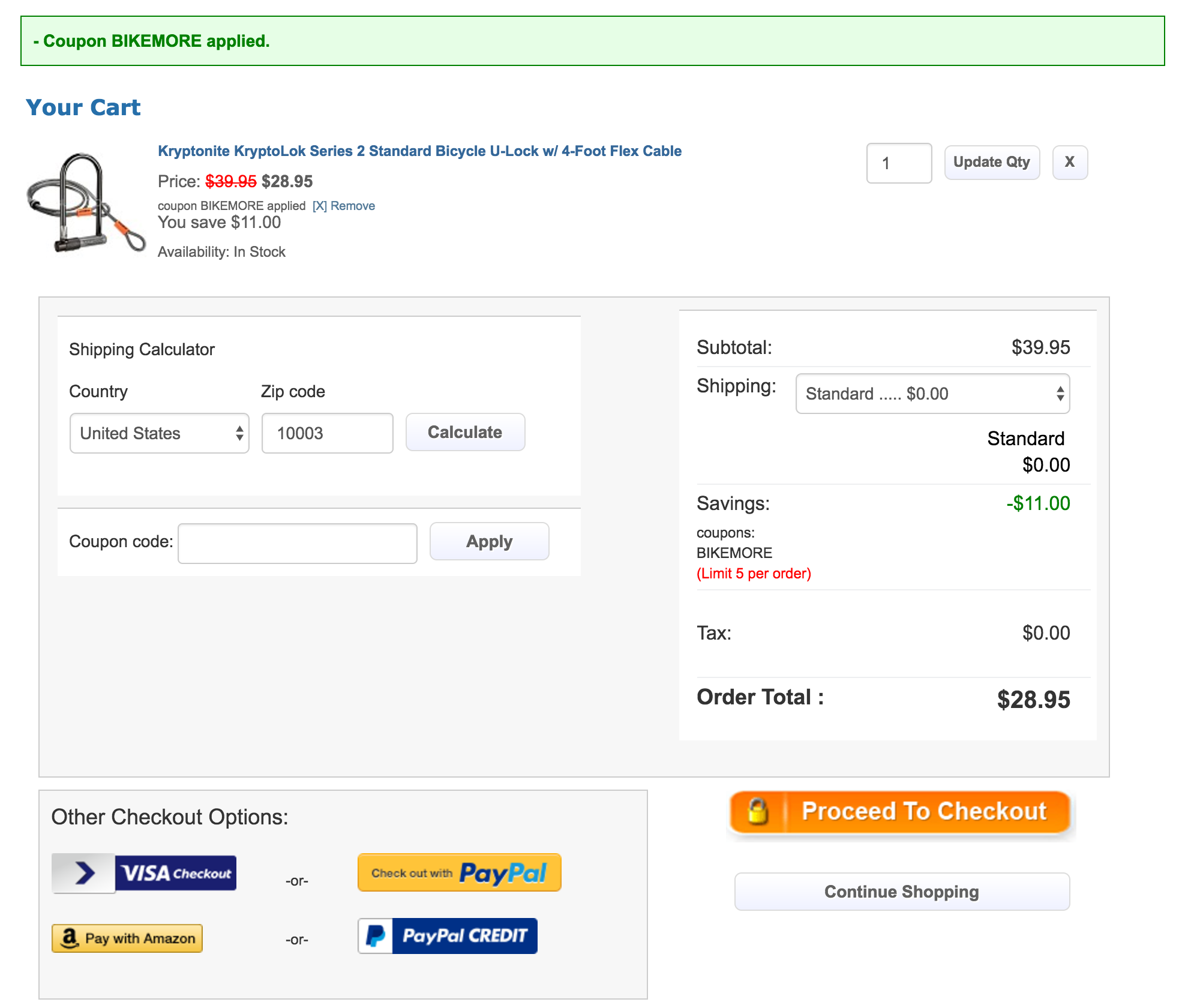Click the Zip code field containing 10003
This screenshot has width=1182, height=1008.
(327, 433)
